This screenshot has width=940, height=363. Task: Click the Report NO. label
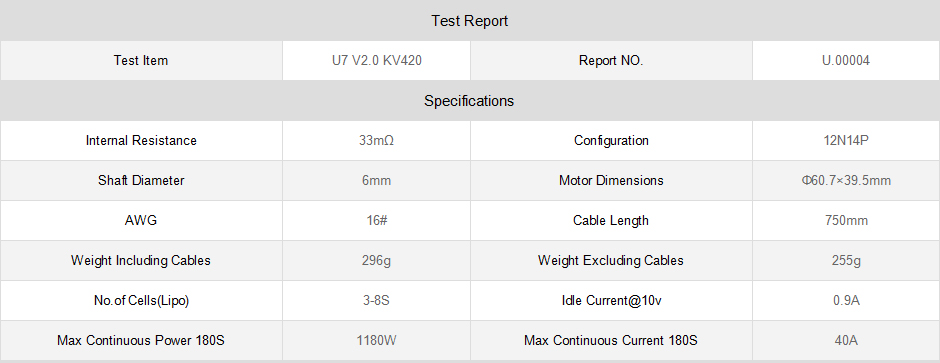click(x=611, y=60)
